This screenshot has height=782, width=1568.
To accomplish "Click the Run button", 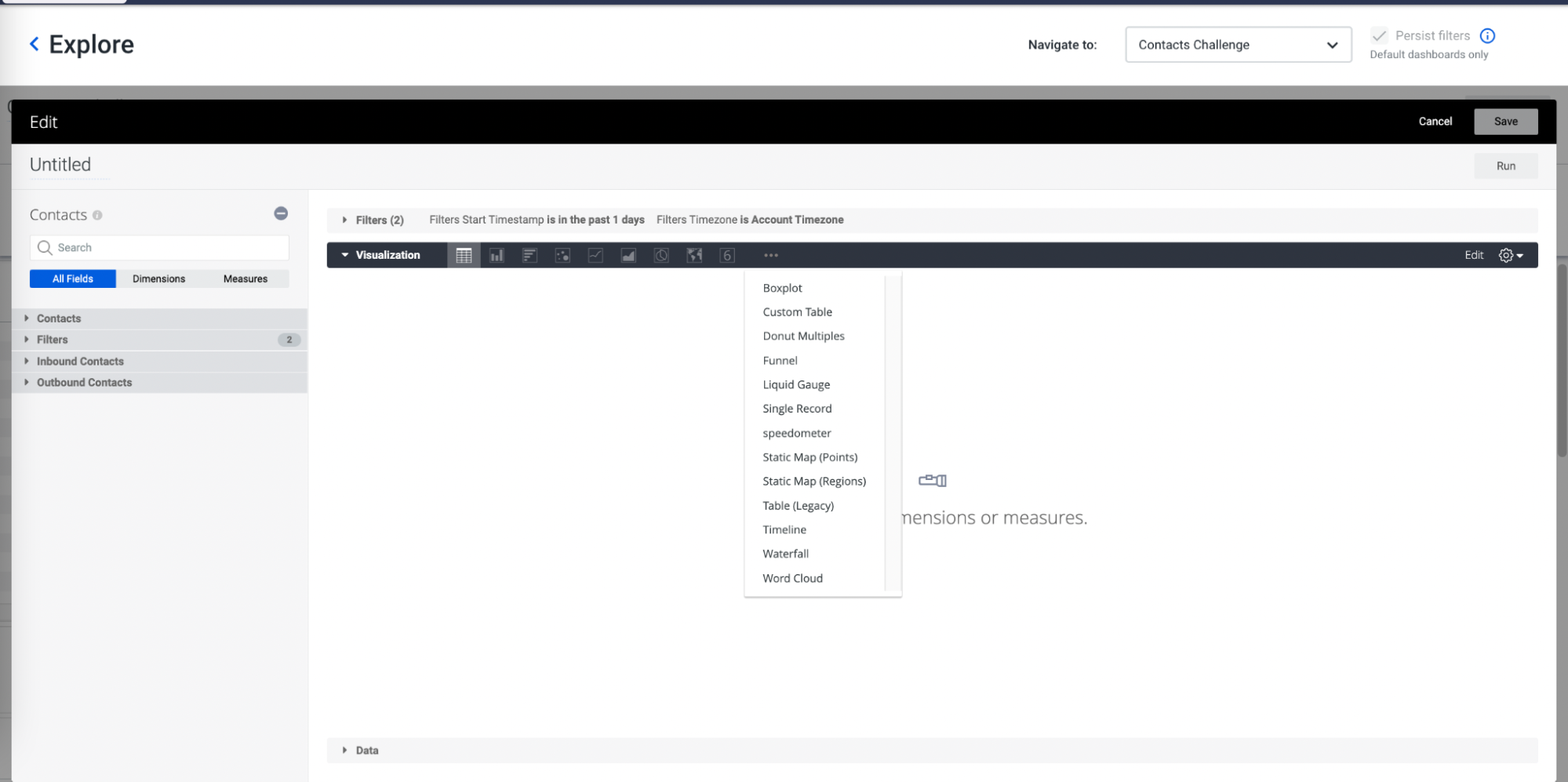I will pyautogui.click(x=1505, y=165).
